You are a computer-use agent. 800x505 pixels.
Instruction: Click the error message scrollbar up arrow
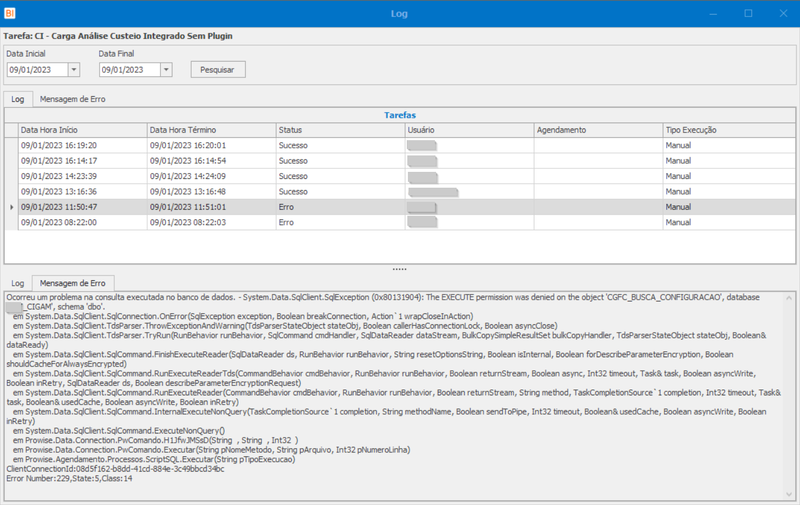[x=789, y=297]
